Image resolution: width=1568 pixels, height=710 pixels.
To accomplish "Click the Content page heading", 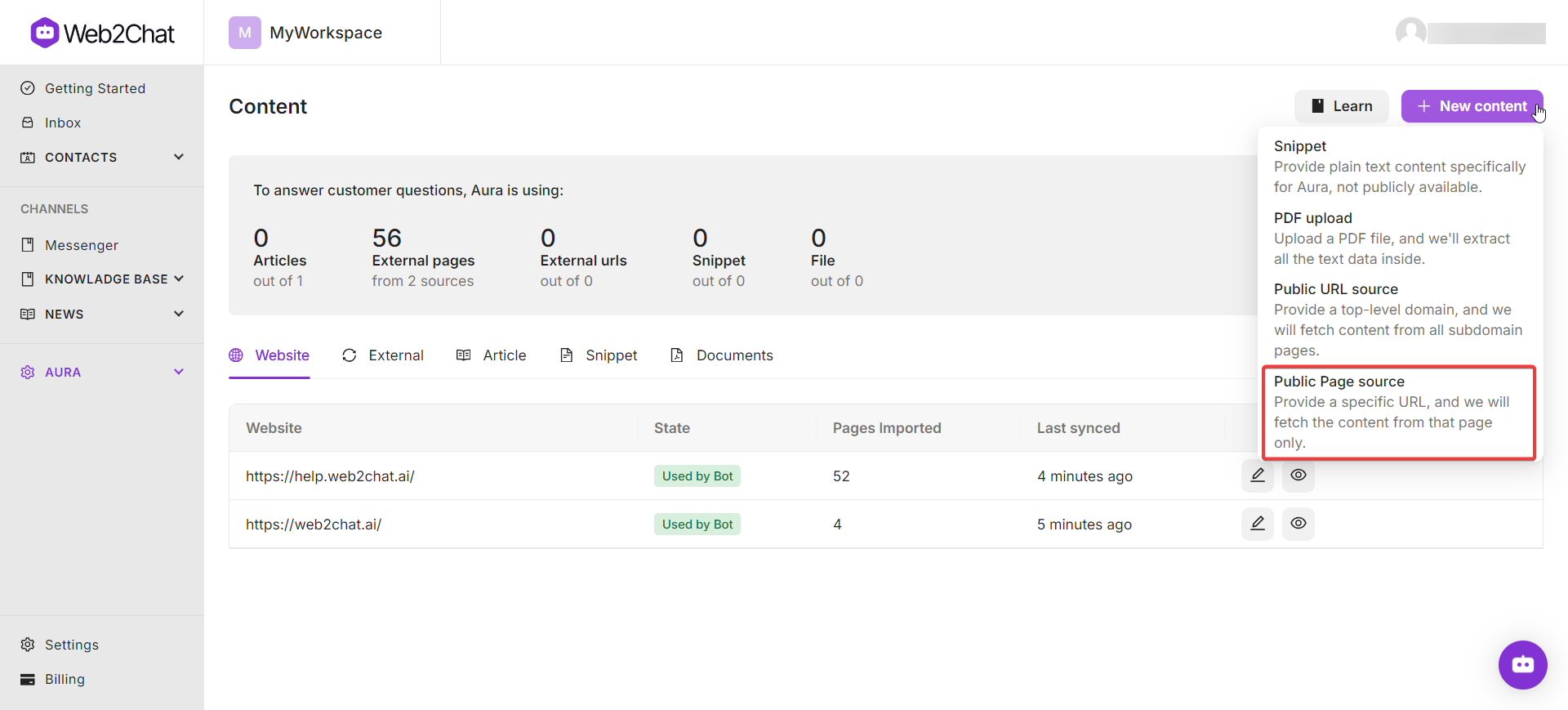I will [268, 106].
